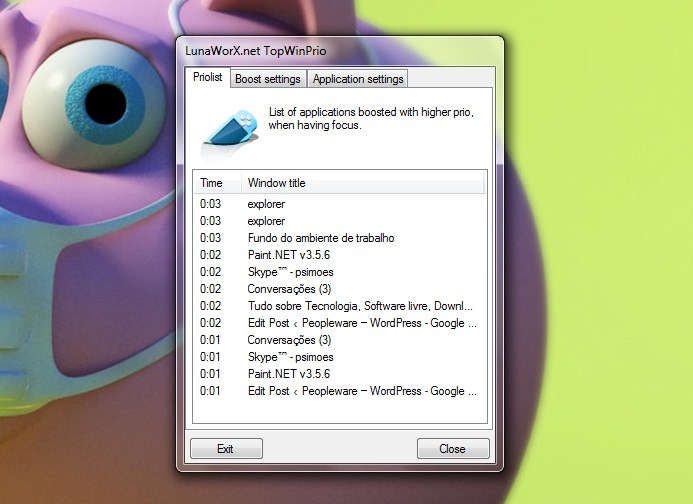The width and height of the screenshot is (693, 504).
Task: Select Paint.NET v3.5.6 row at 0:02
Action: 339,255
